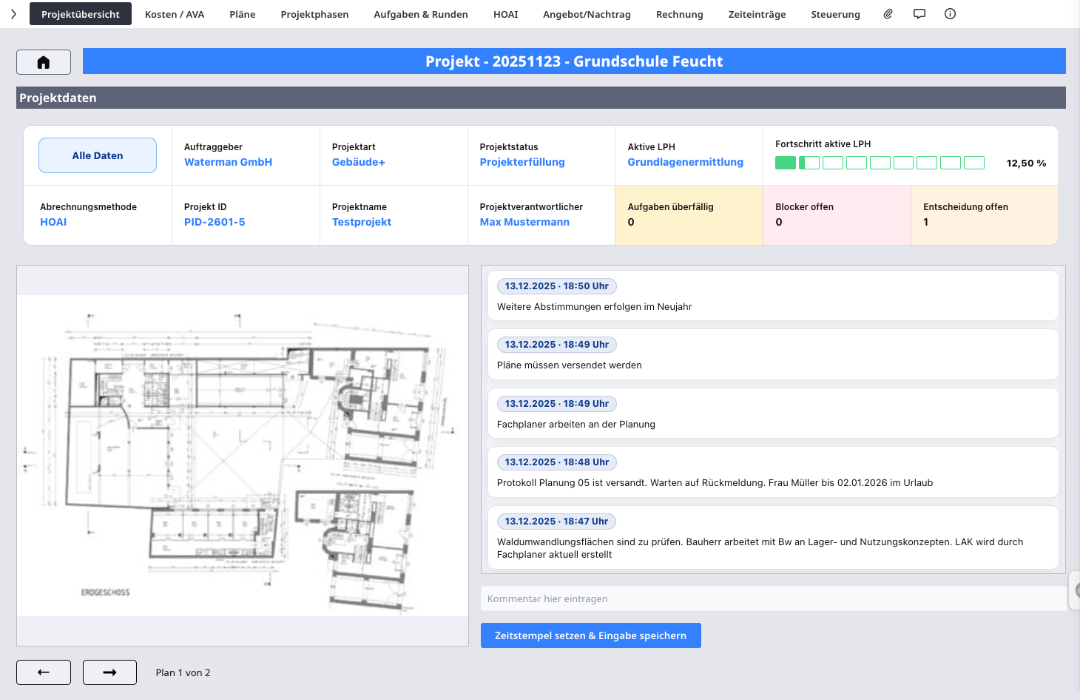Click the Projektdaten section header
This screenshot has height=700, width=1080.
[541, 98]
